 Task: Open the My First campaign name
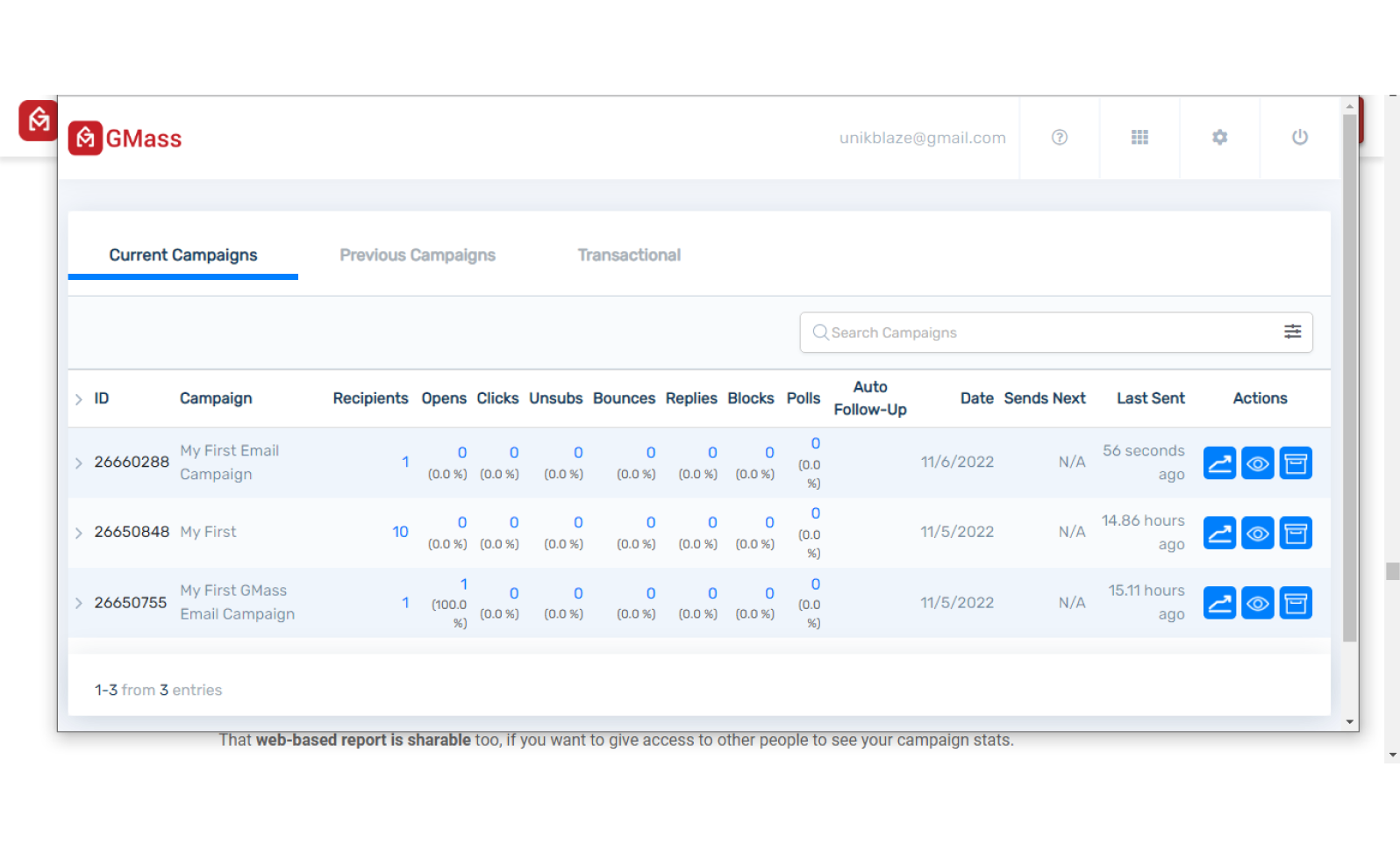coord(208,532)
